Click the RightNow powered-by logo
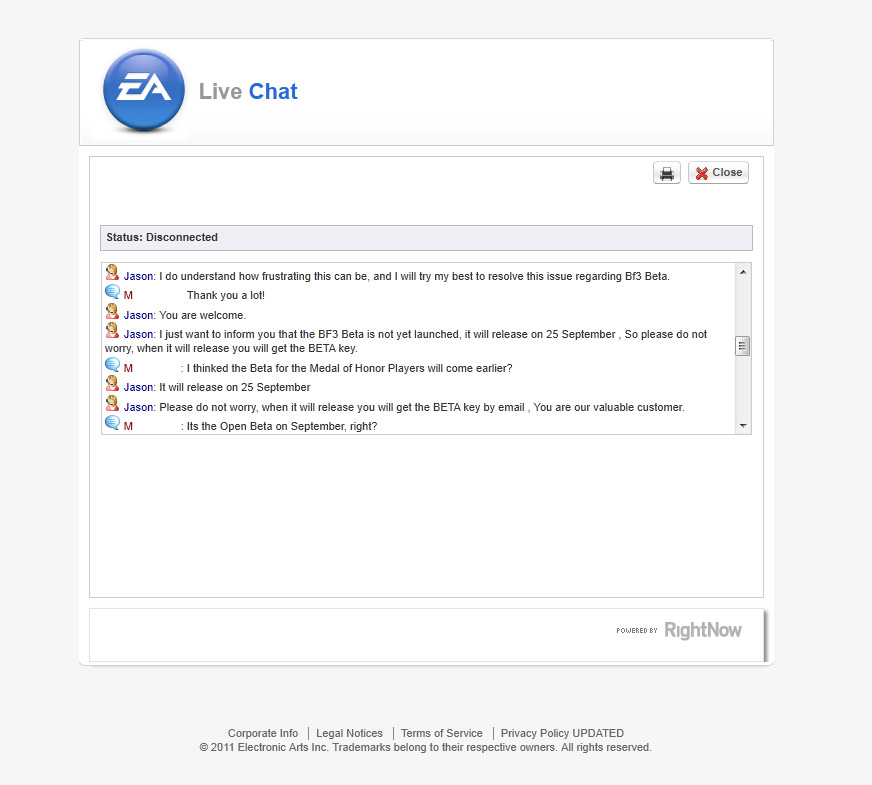 click(679, 630)
